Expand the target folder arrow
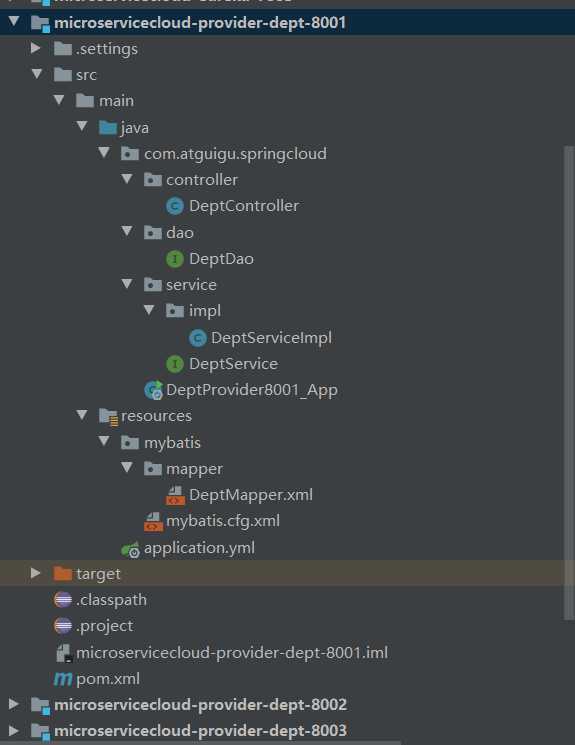 coord(36,573)
